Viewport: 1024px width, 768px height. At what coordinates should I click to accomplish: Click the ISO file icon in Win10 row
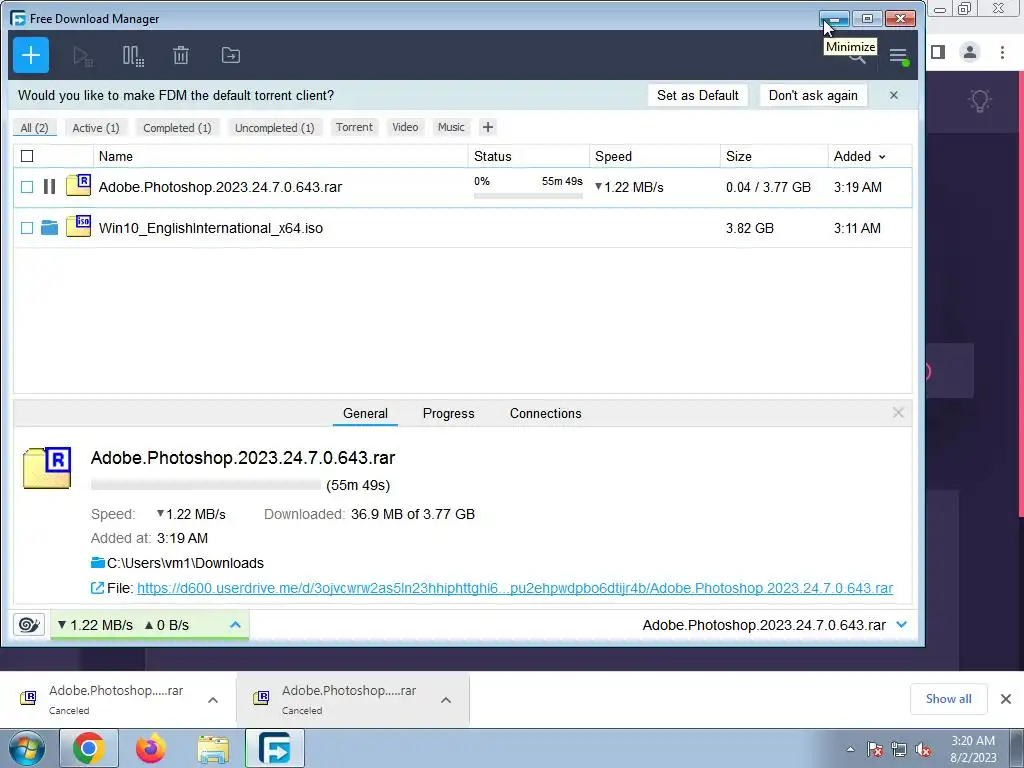pos(78,226)
